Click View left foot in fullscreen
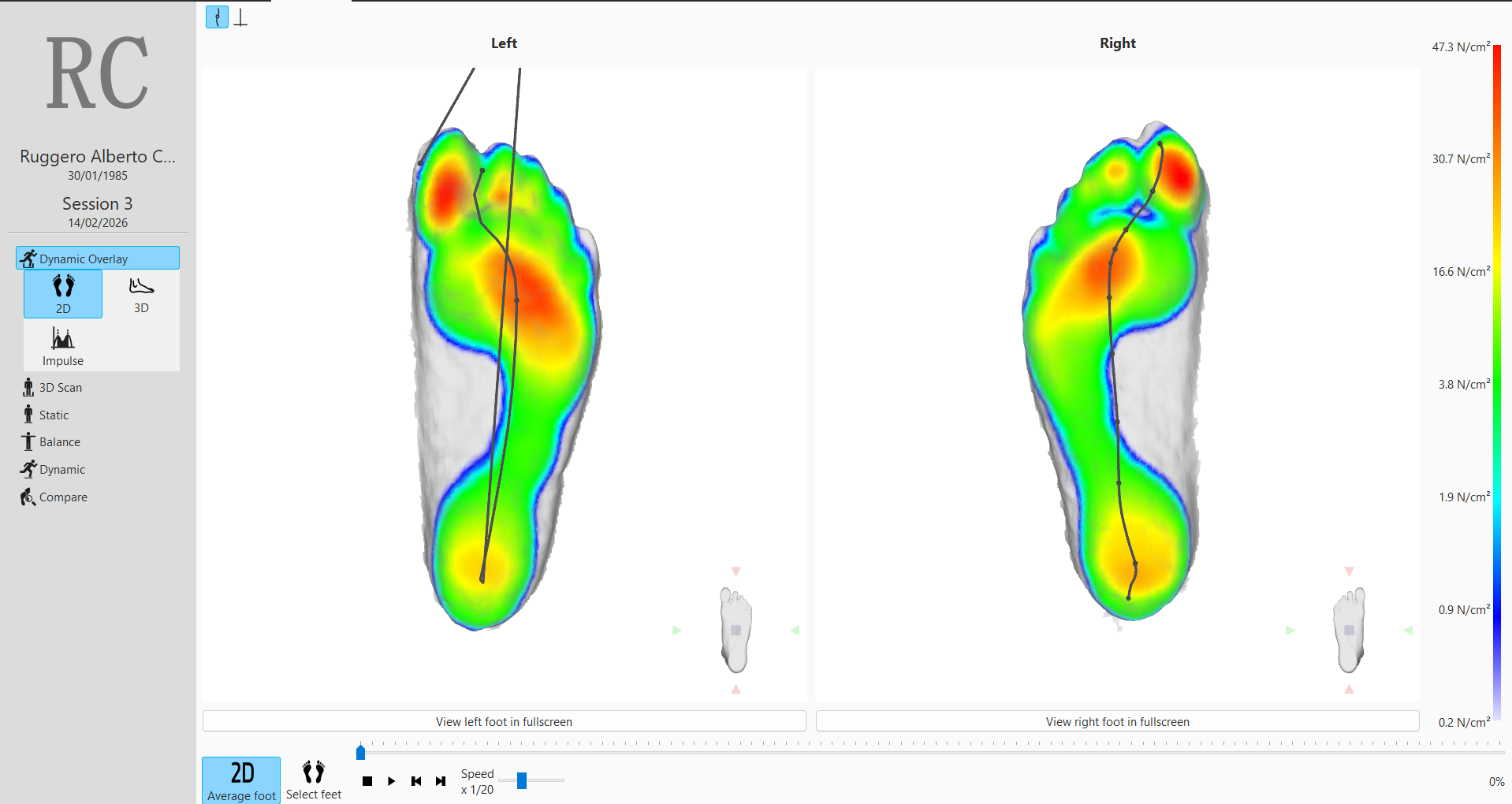Viewport: 1512px width, 804px height. [x=505, y=721]
